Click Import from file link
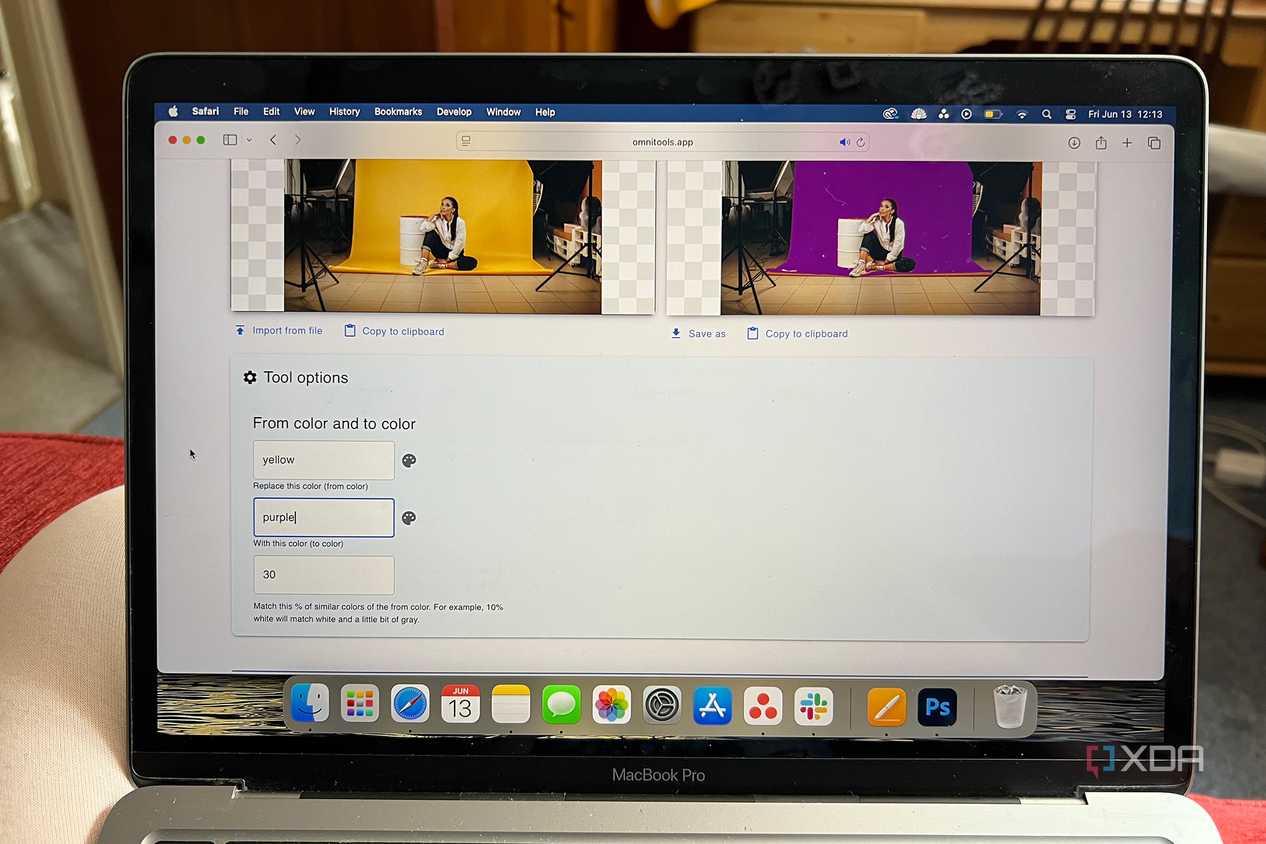The height and width of the screenshot is (844, 1266). (279, 331)
